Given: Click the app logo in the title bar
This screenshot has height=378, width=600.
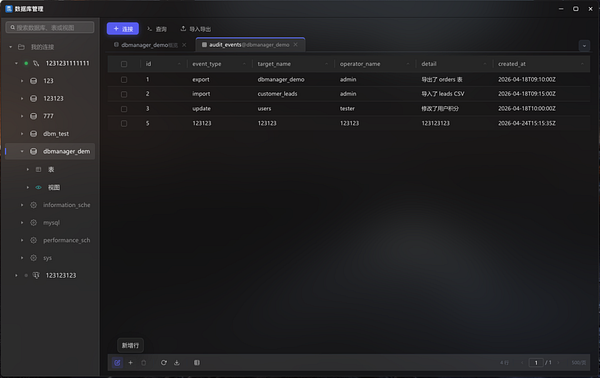Looking at the screenshot, I should tap(9, 8).
